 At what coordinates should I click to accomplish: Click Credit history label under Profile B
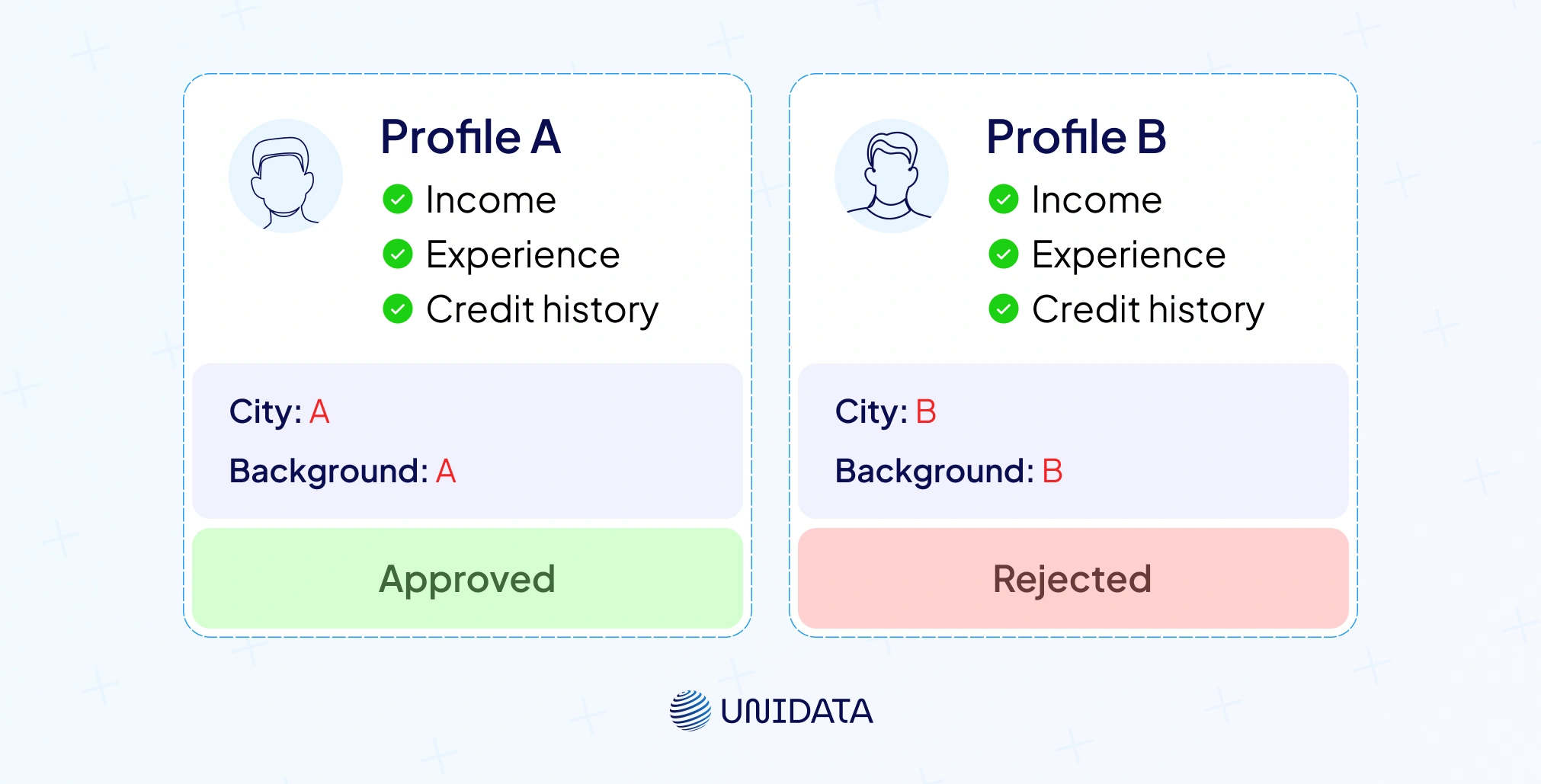pos(1148,310)
